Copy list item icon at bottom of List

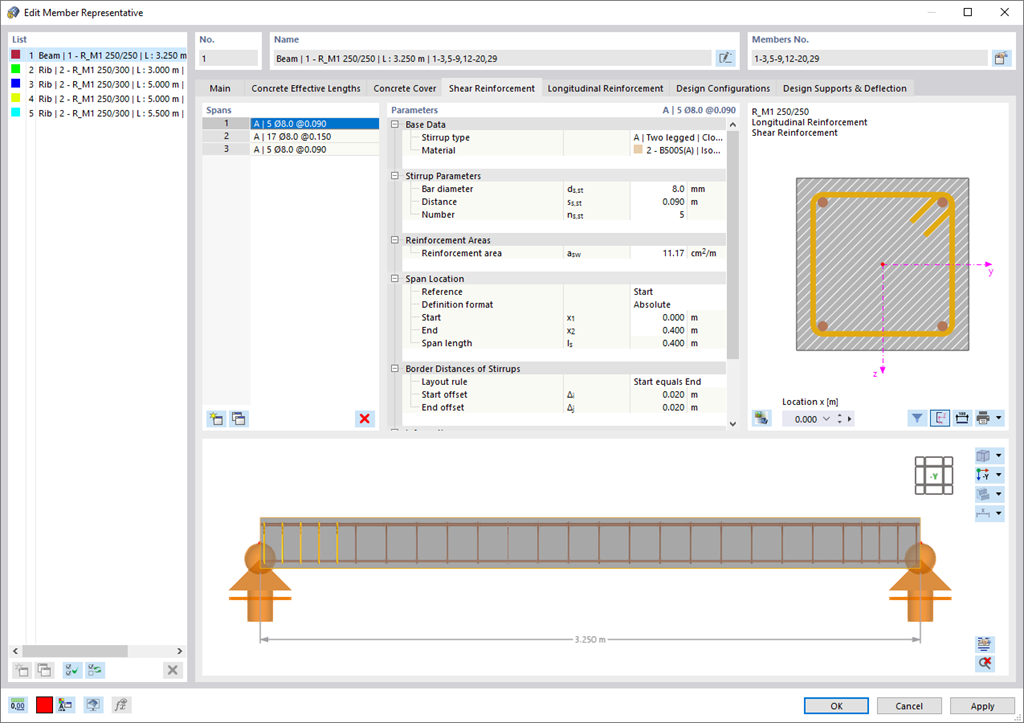point(44,670)
